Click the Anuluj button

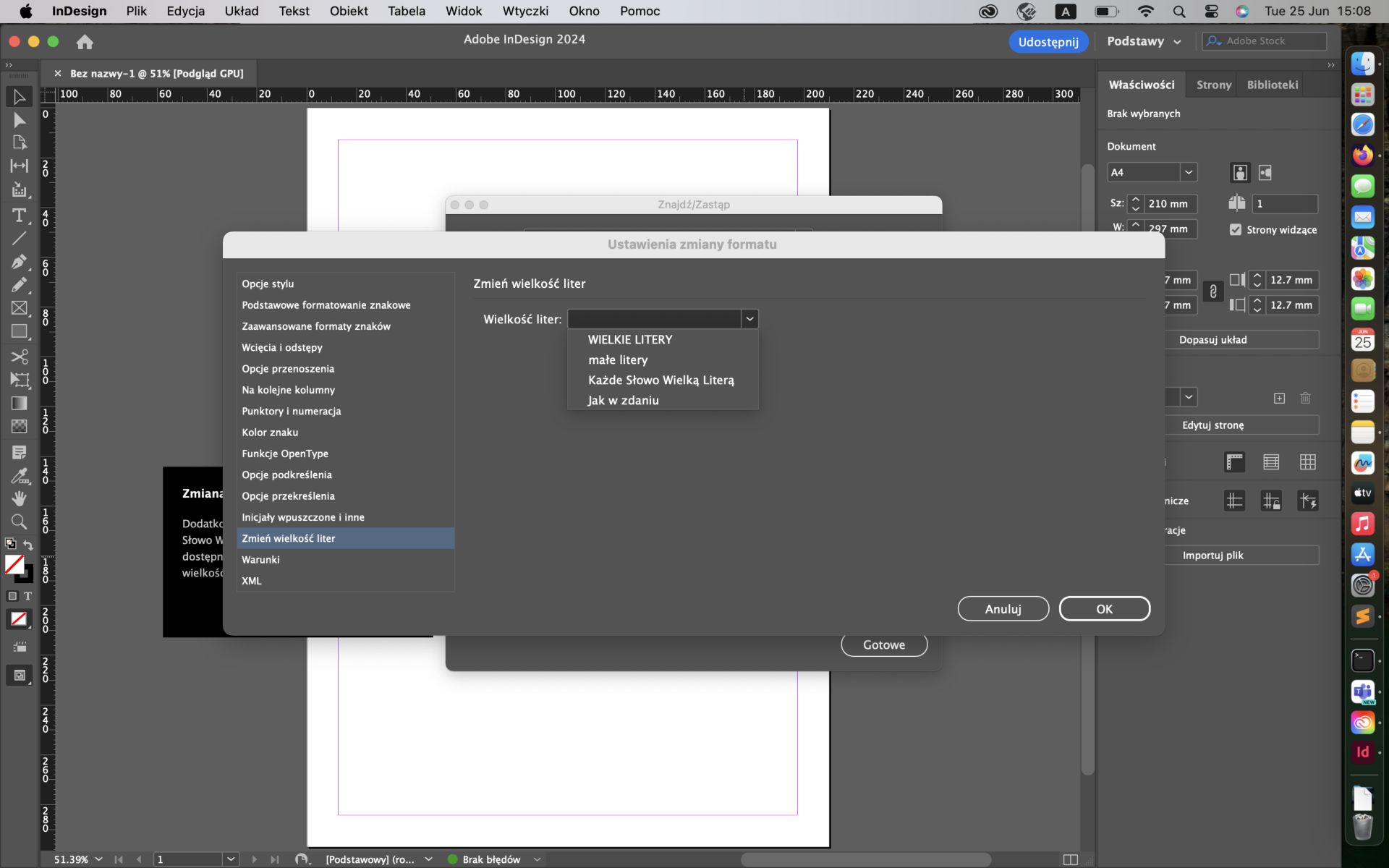(x=1003, y=609)
